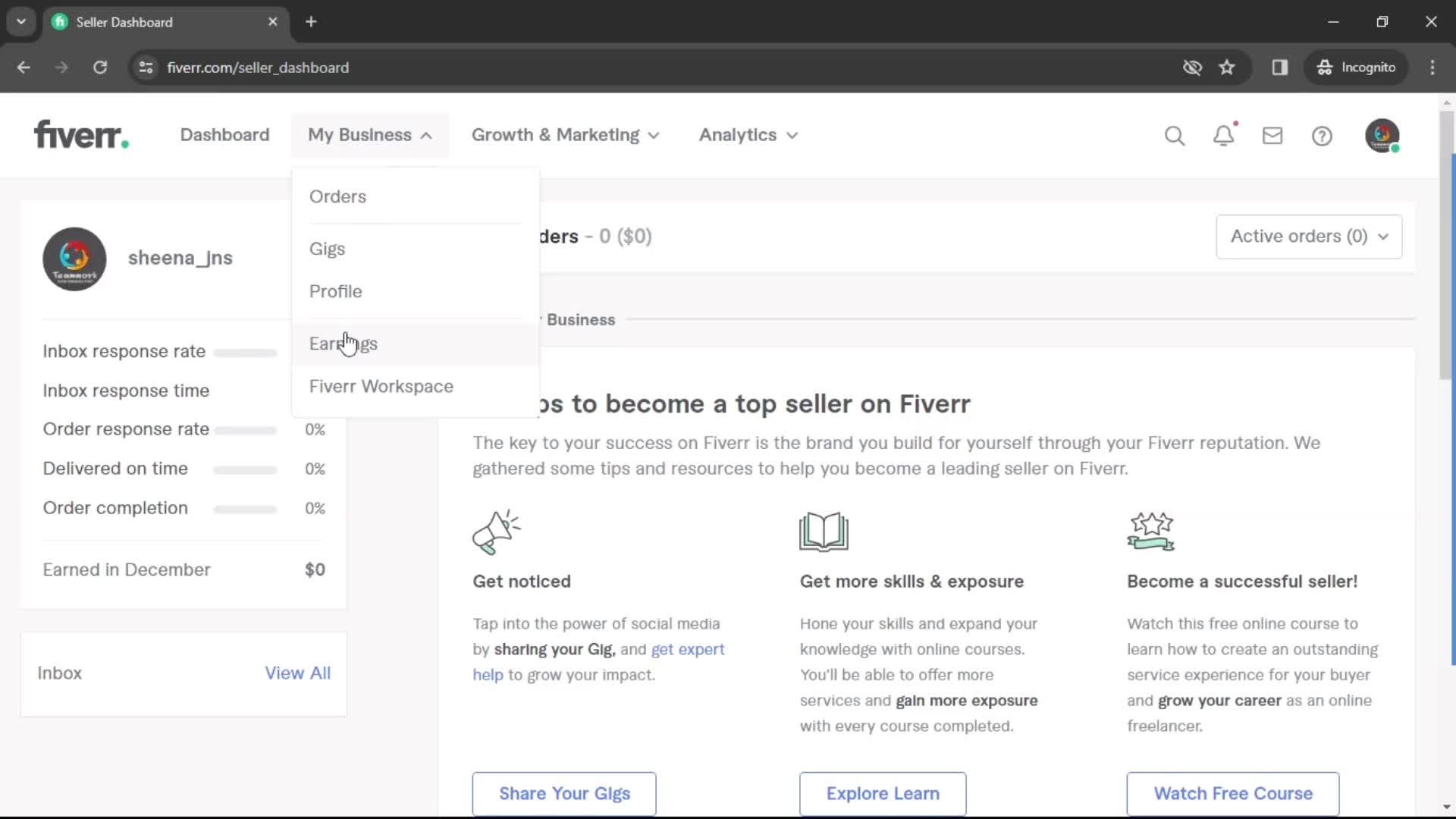Open Gigs from My Business dropdown
Image resolution: width=1456 pixels, height=819 pixels.
[327, 248]
